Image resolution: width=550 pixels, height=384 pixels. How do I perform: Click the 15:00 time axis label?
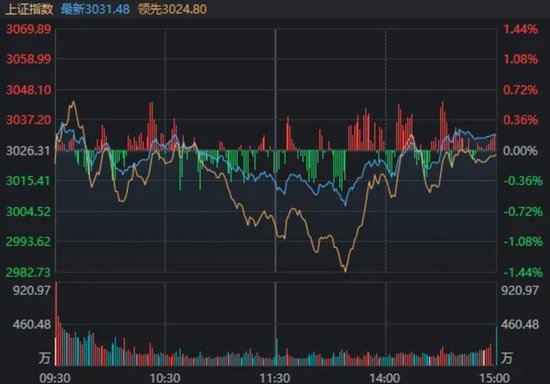pyautogui.click(x=494, y=378)
